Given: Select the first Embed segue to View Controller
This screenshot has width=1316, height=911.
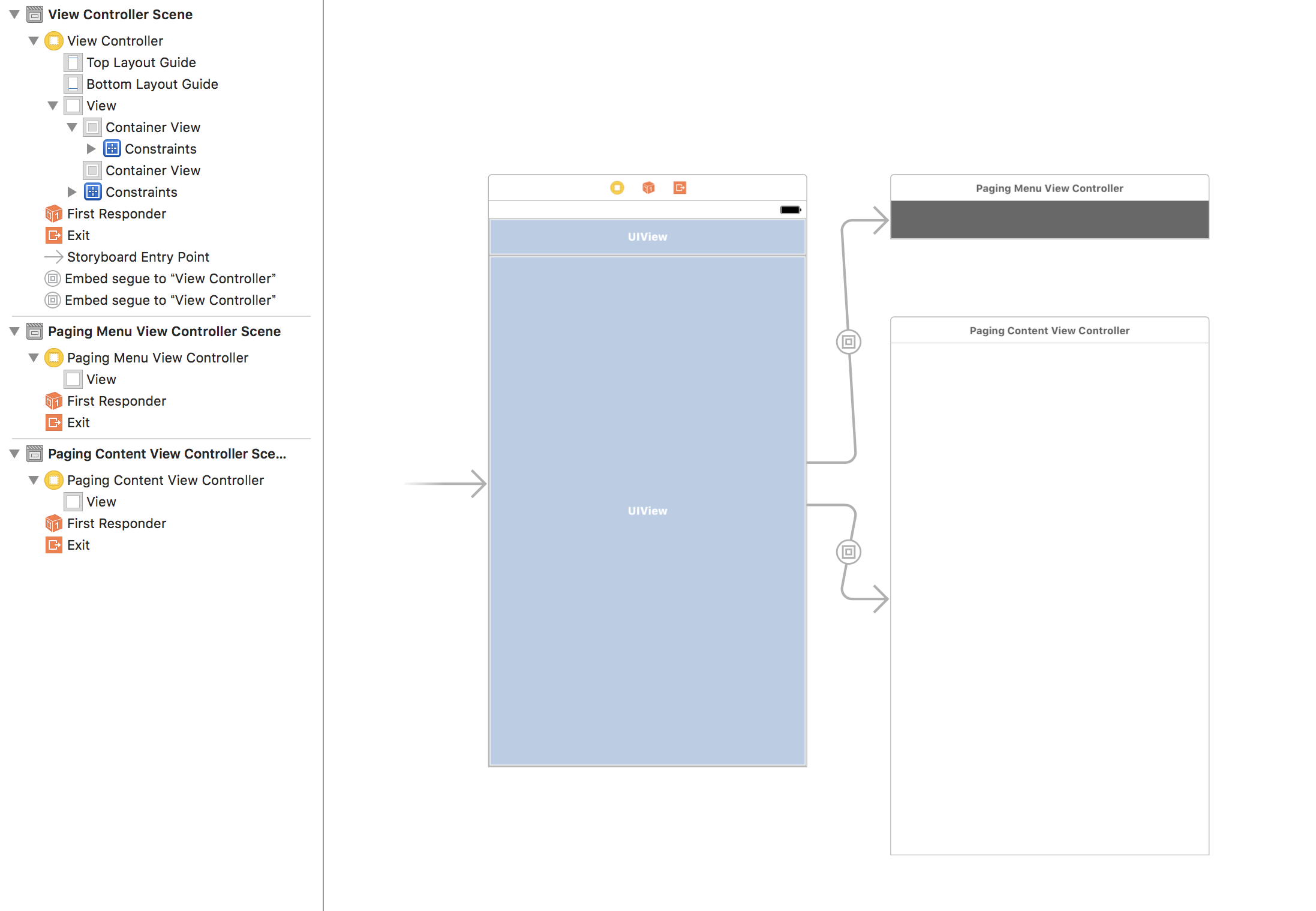Looking at the screenshot, I should click(170, 278).
